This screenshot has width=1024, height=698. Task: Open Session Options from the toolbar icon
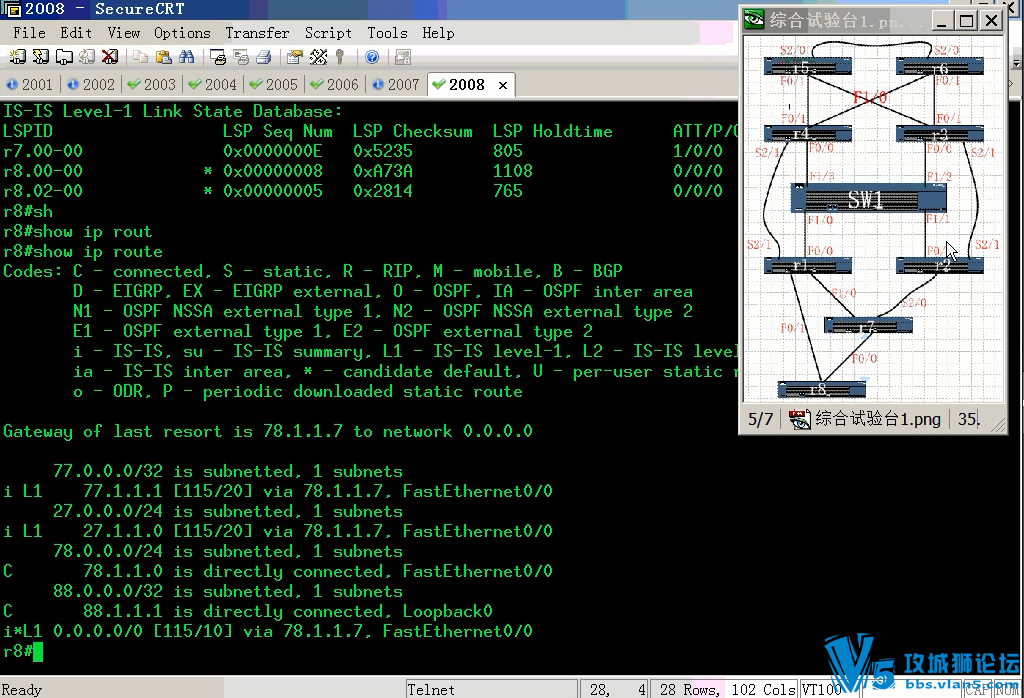[294, 58]
